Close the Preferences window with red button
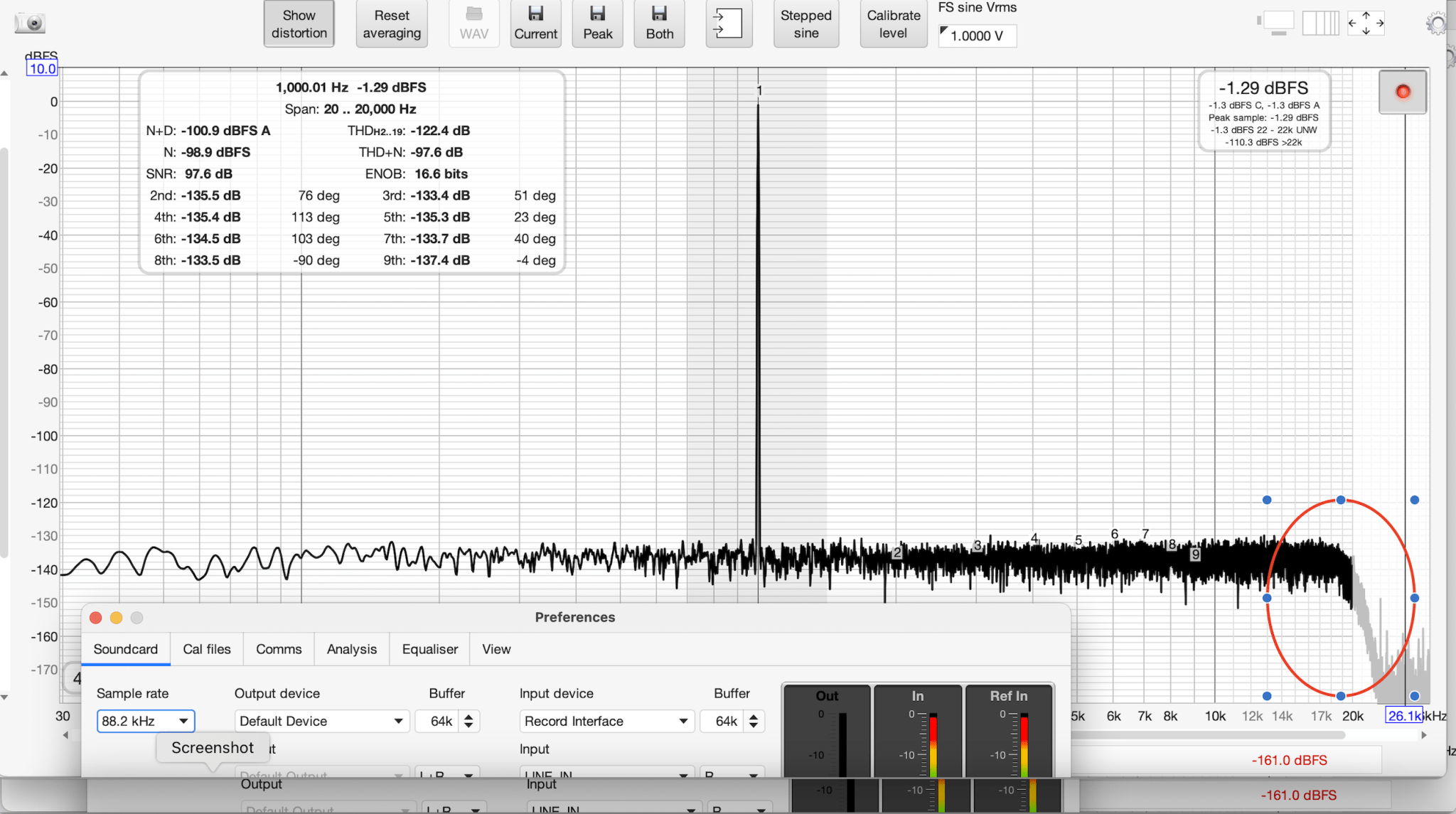 96,618
